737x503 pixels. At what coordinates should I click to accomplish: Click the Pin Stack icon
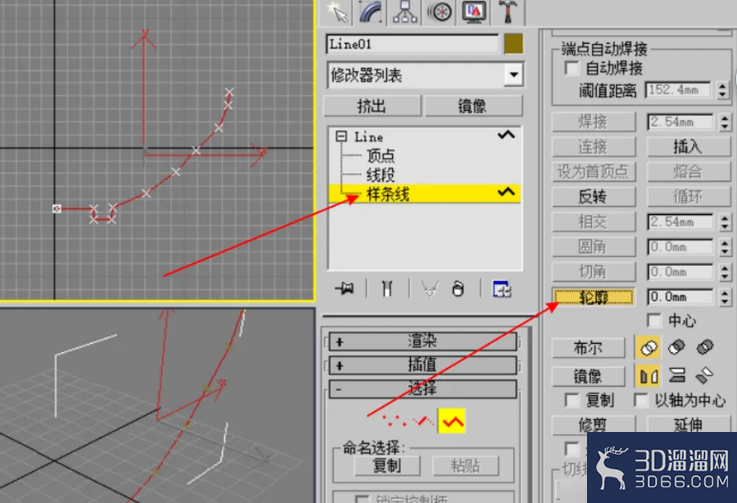pyautogui.click(x=345, y=288)
